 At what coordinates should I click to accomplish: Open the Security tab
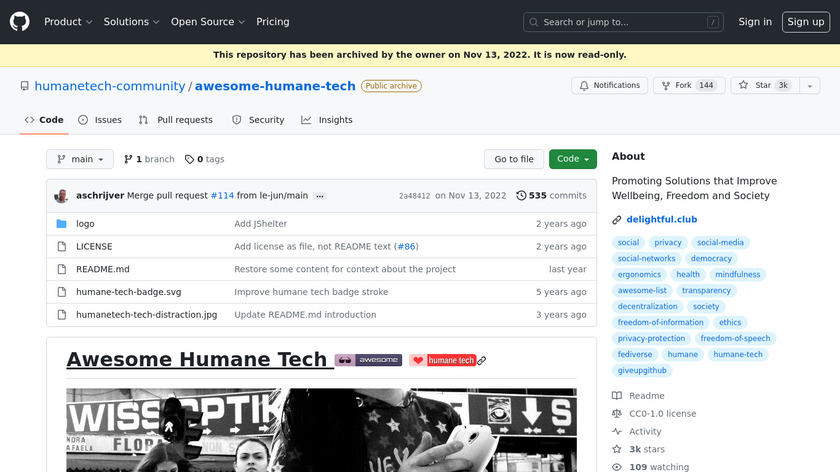[x=258, y=120]
